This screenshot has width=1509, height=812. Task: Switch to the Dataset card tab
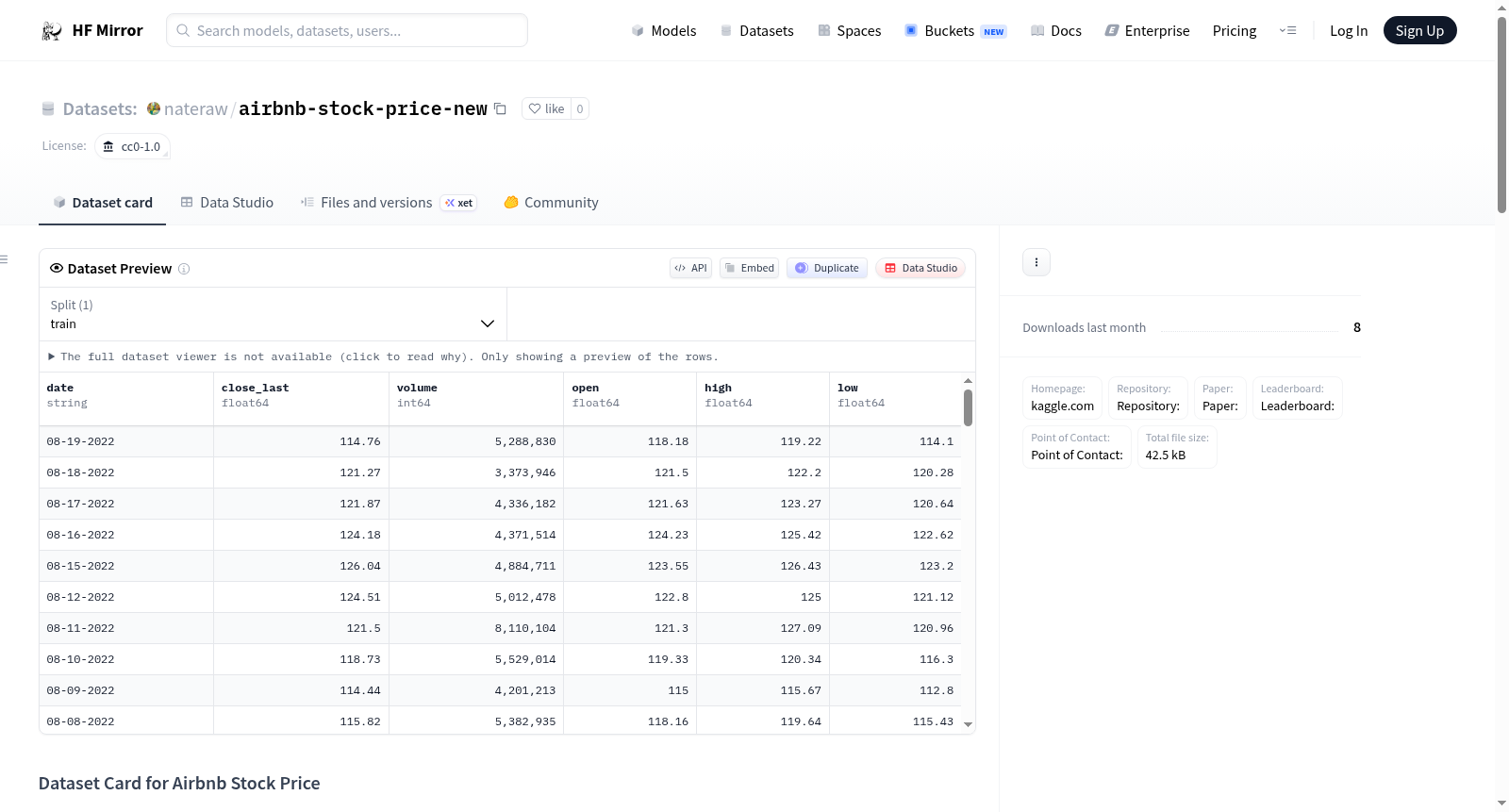tap(103, 203)
